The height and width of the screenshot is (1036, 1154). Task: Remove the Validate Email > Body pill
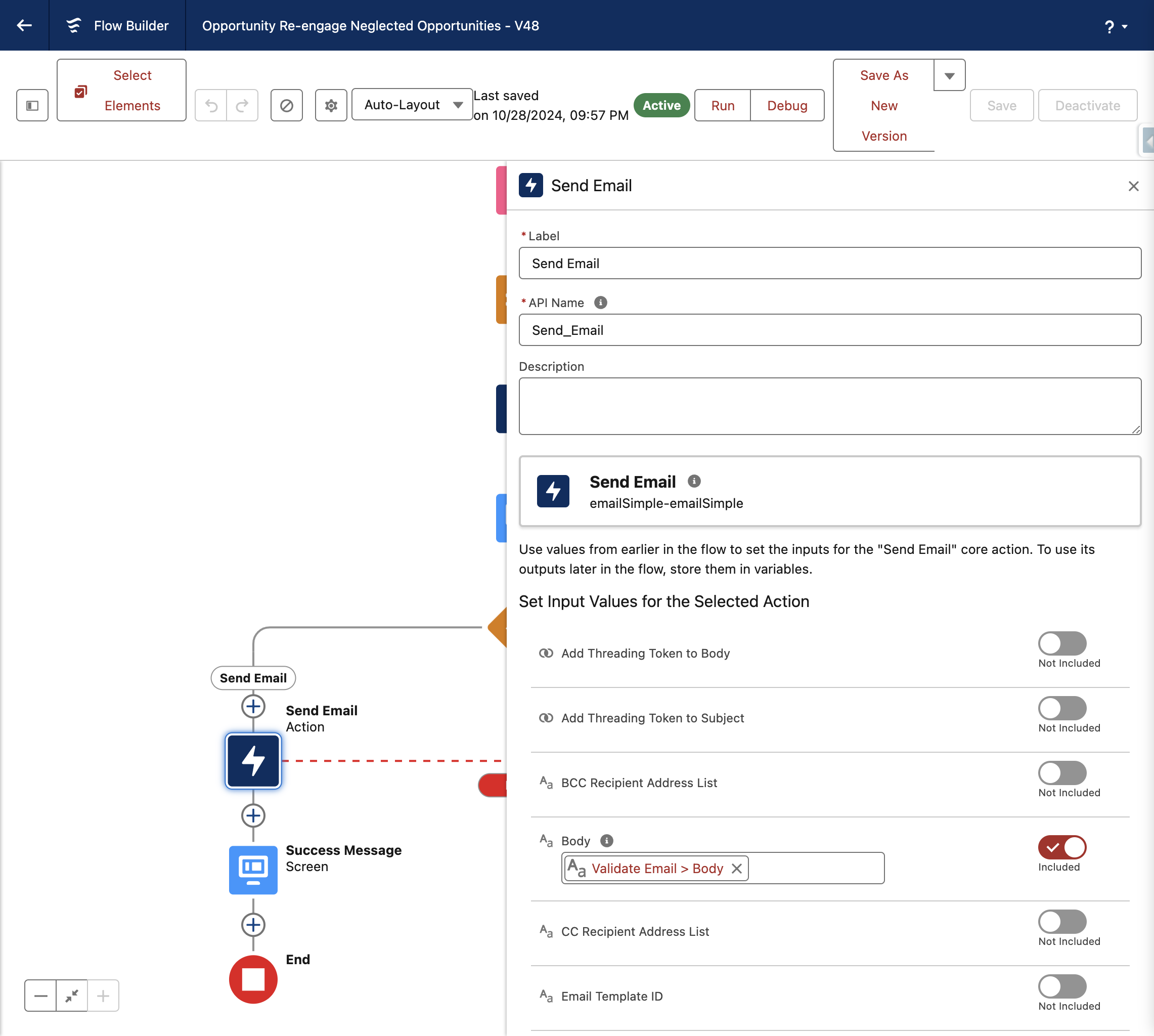coord(736,869)
